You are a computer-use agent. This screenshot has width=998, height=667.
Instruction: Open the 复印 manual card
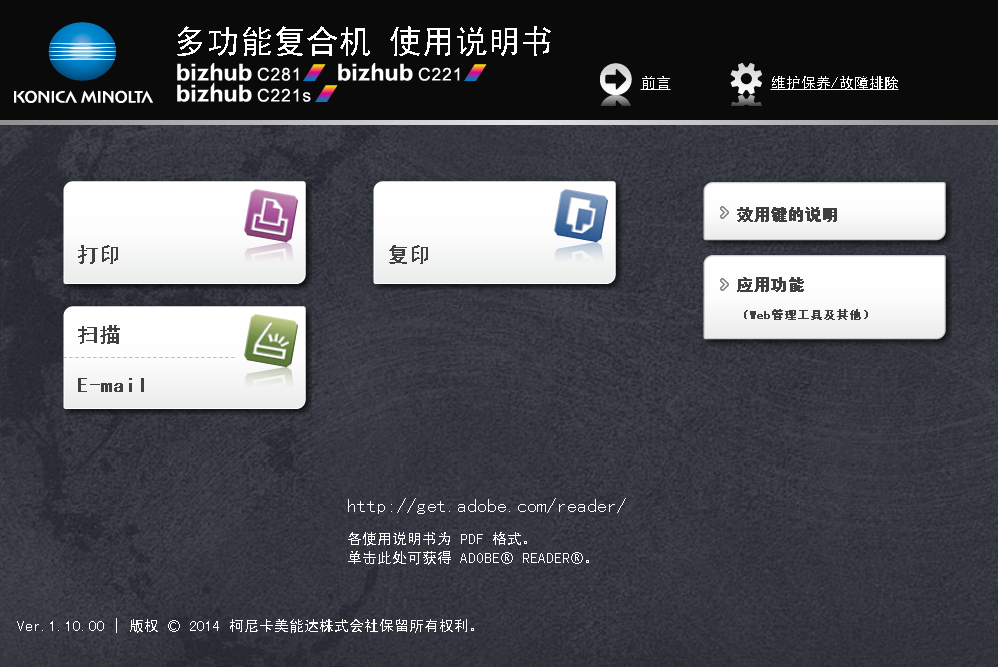coord(495,232)
